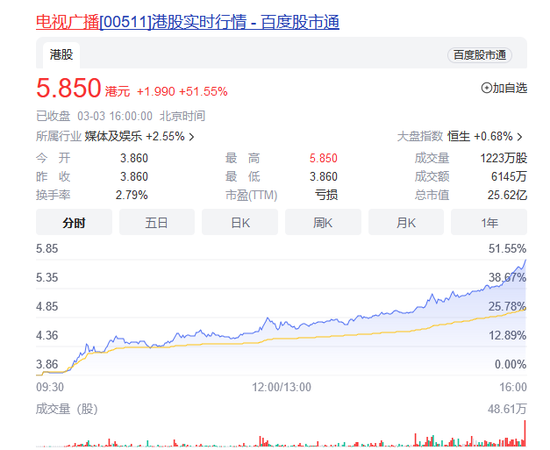Screen dimensions: 550x450
Task: Click the 总市值 value 25.62亿
Action: (x=507, y=195)
